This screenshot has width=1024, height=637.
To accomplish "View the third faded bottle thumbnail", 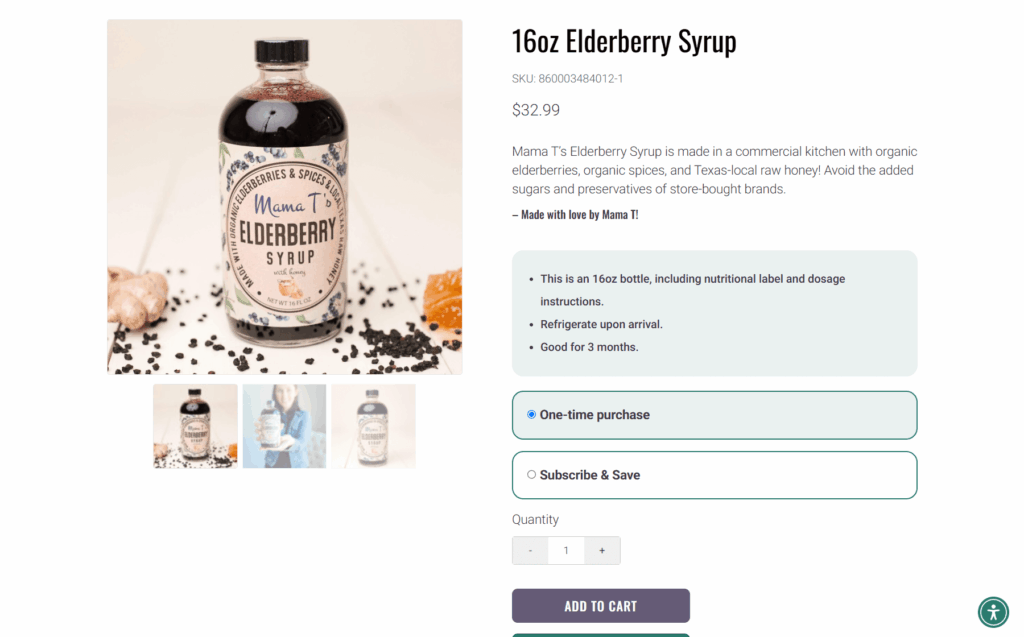I will click(x=373, y=426).
